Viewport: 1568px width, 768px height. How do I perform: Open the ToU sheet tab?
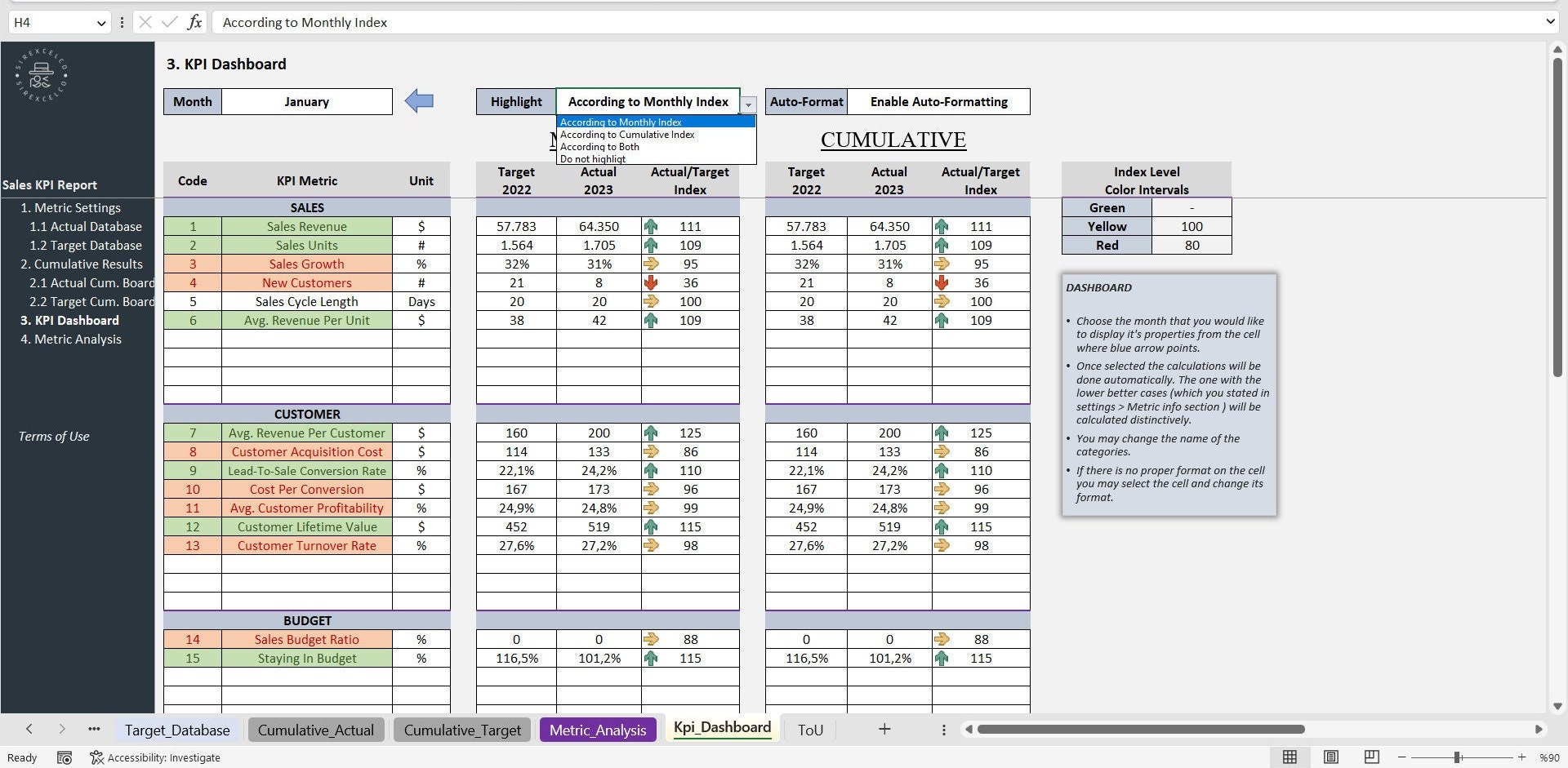(x=809, y=729)
